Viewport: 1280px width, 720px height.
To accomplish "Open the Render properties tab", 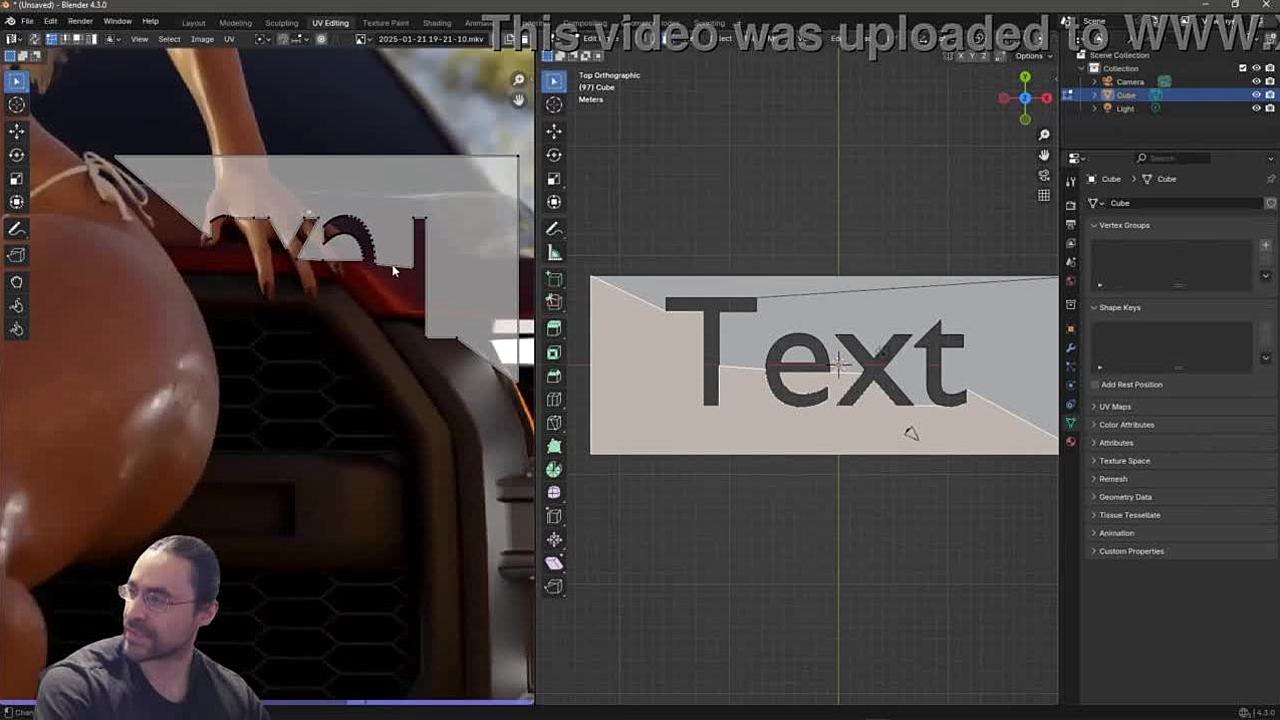I will (1071, 205).
